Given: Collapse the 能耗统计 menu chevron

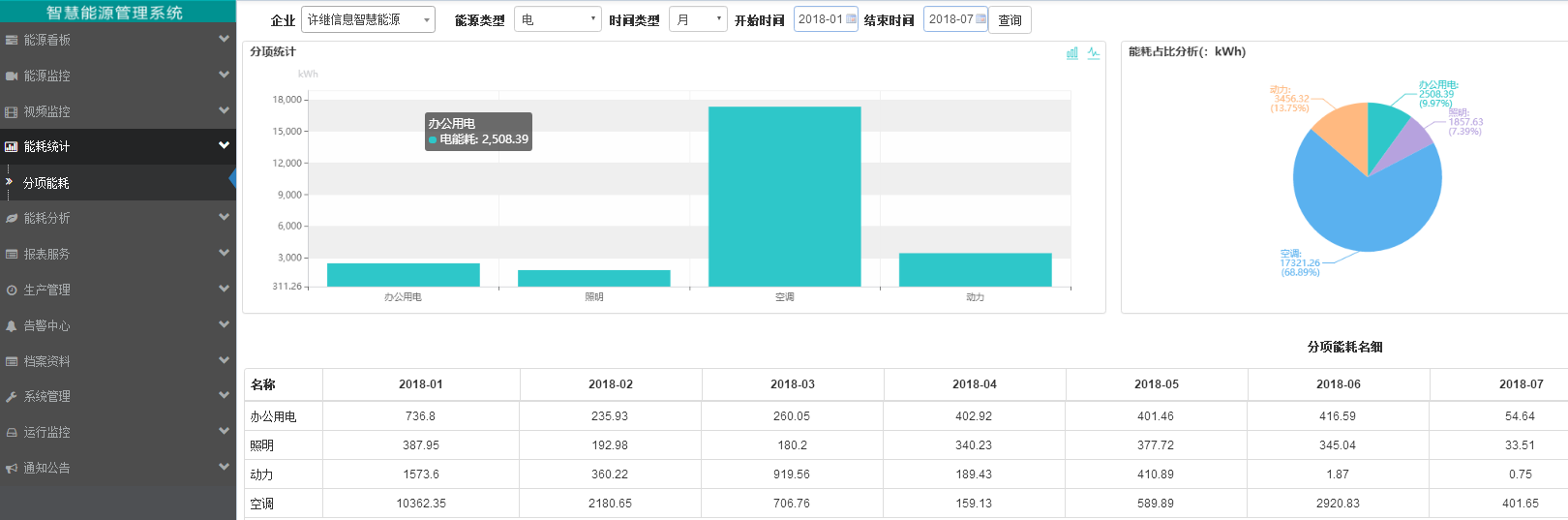Looking at the screenshot, I should (224, 146).
